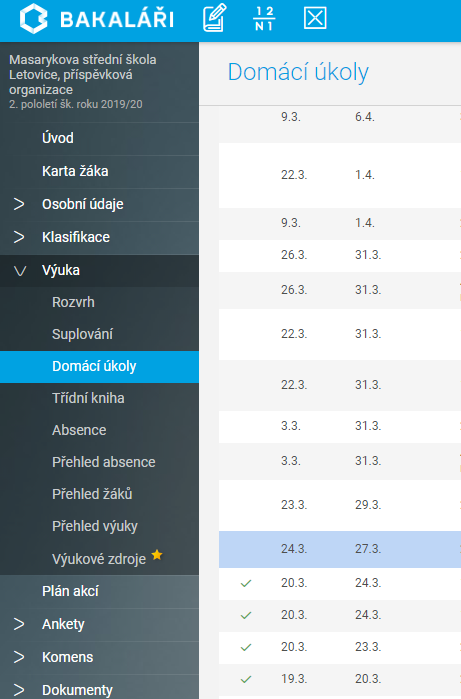Click the checkmark on the 19.3. homework row
The image size is (461, 699).
(x=246, y=679)
